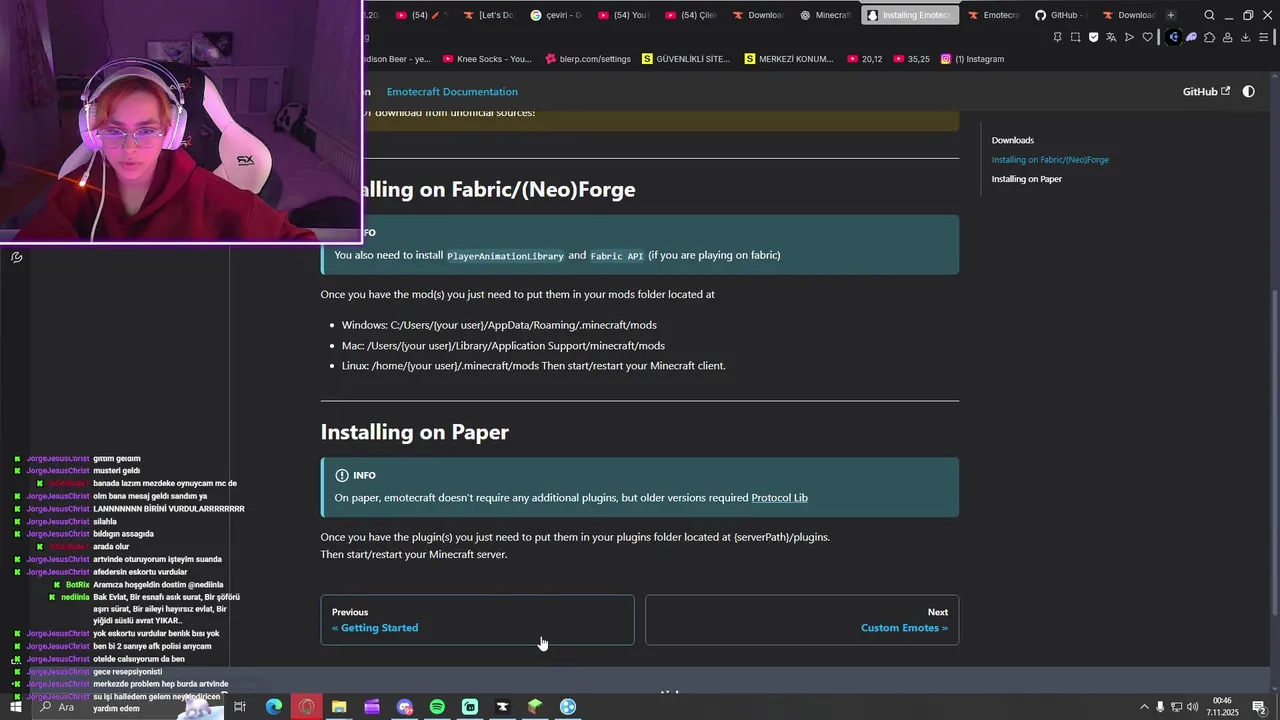The height and width of the screenshot is (720, 1280).
Task: Click the Windows mods folder path line
Action: click(499, 325)
